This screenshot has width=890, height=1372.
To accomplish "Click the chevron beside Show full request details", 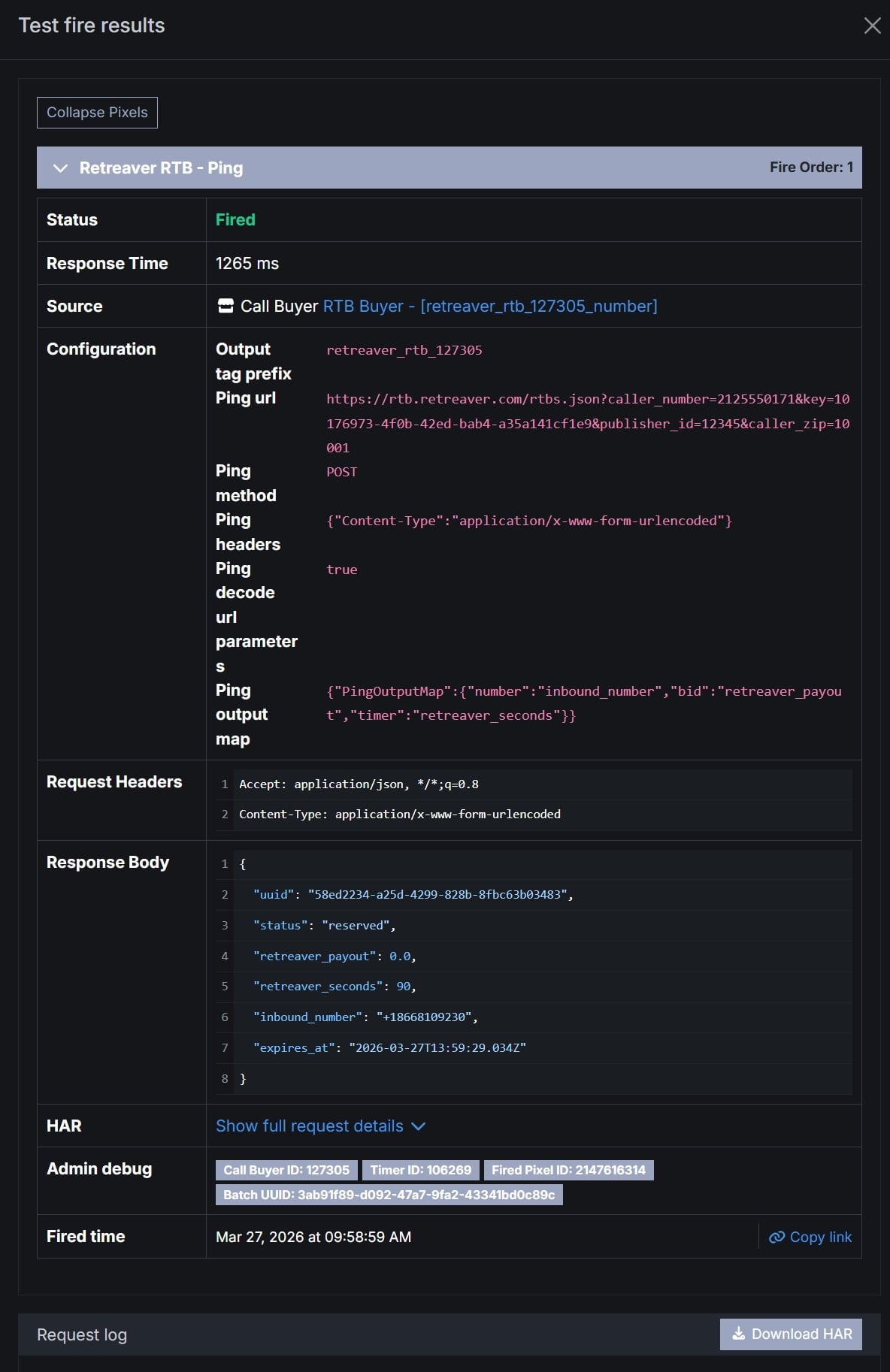I will click(419, 1126).
